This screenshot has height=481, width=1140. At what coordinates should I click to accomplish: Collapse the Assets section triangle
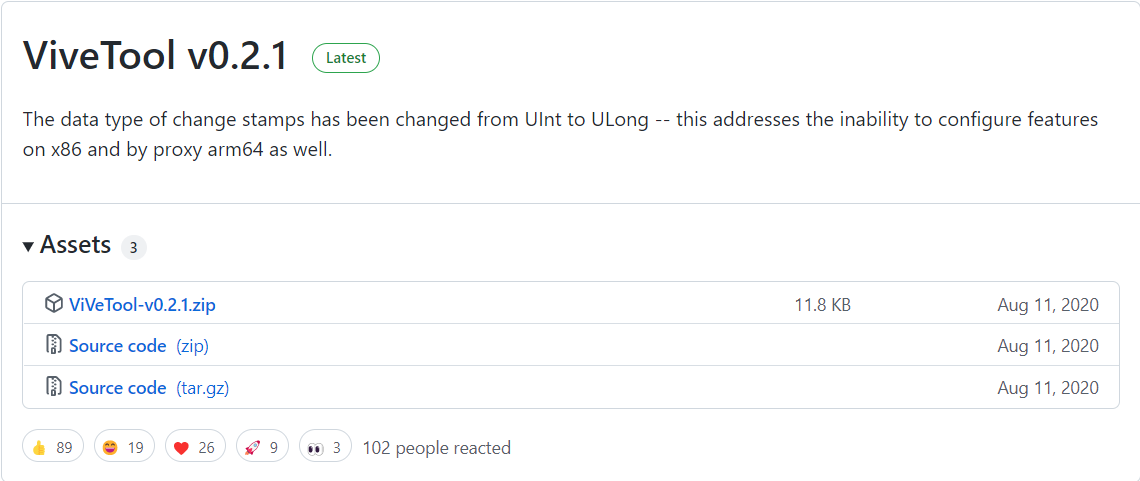point(28,246)
